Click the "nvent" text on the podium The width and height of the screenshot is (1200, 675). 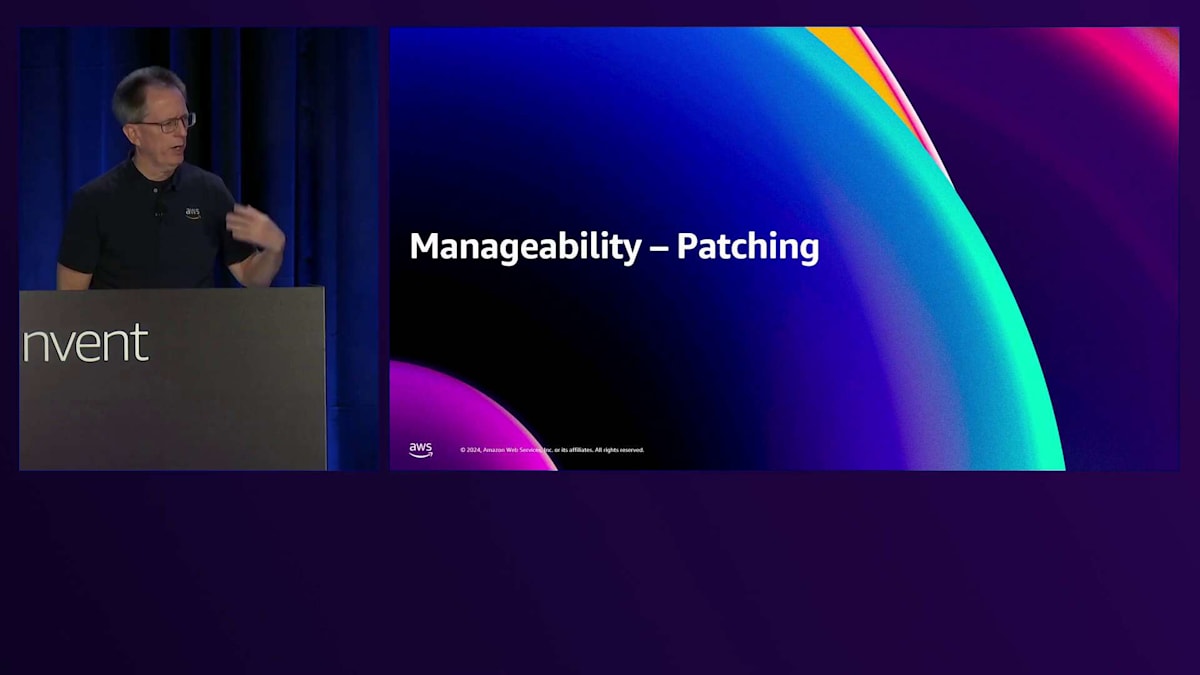[85, 342]
